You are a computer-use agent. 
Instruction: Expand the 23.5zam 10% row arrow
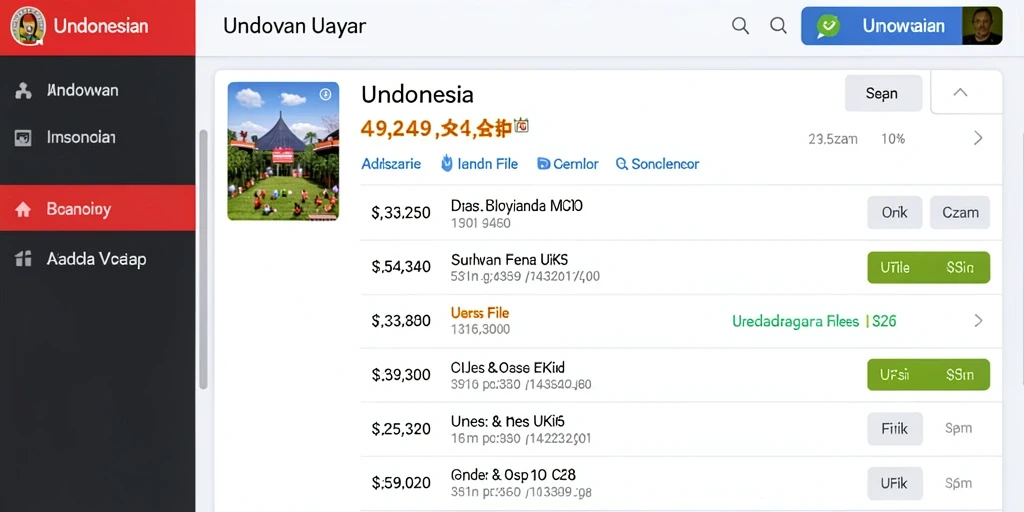coord(978,138)
